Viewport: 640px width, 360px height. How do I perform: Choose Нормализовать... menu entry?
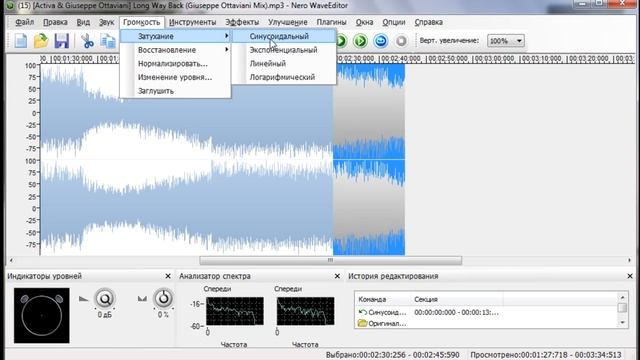[x=176, y=64]
